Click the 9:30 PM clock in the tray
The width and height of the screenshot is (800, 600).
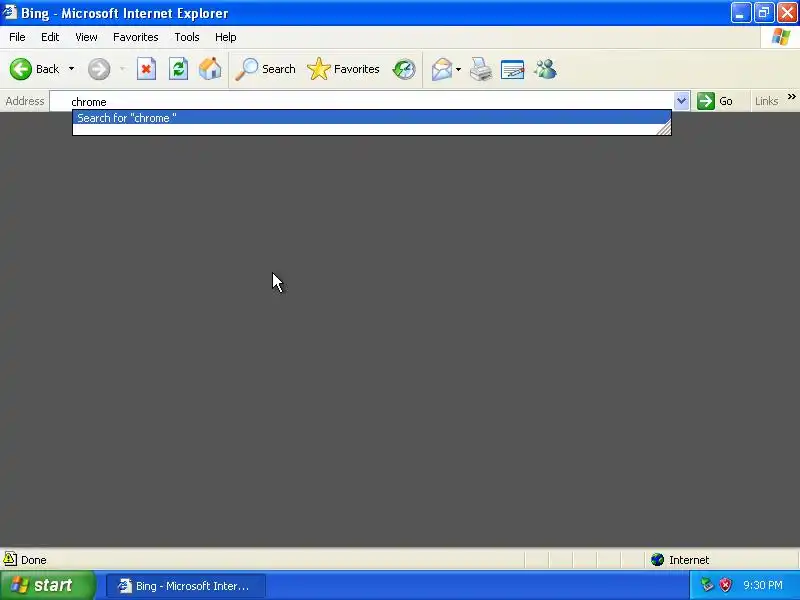pyautogui.click(x=763, y=585)
